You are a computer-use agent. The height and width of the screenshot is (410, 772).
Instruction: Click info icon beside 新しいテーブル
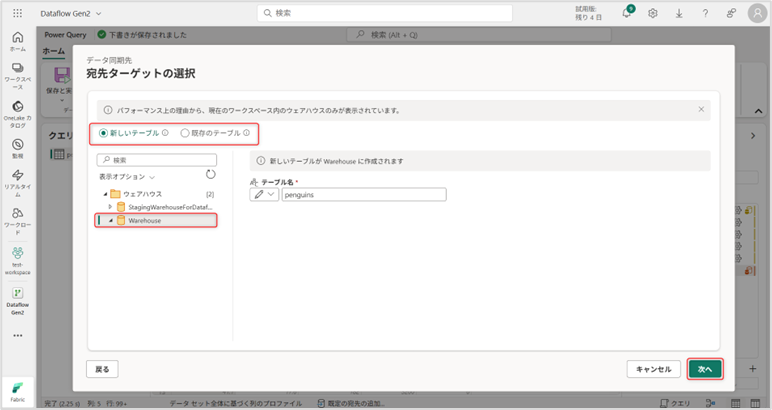coord(165,133)
